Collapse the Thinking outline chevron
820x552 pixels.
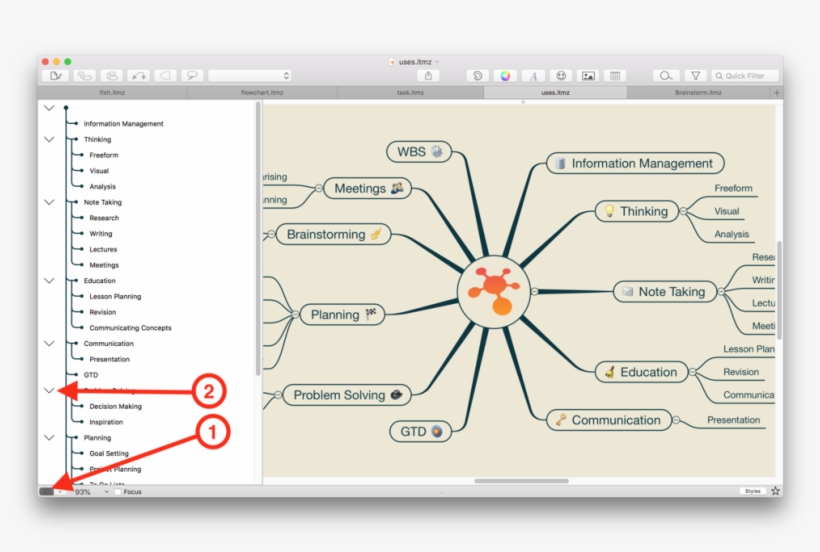[x=49, y=140]
